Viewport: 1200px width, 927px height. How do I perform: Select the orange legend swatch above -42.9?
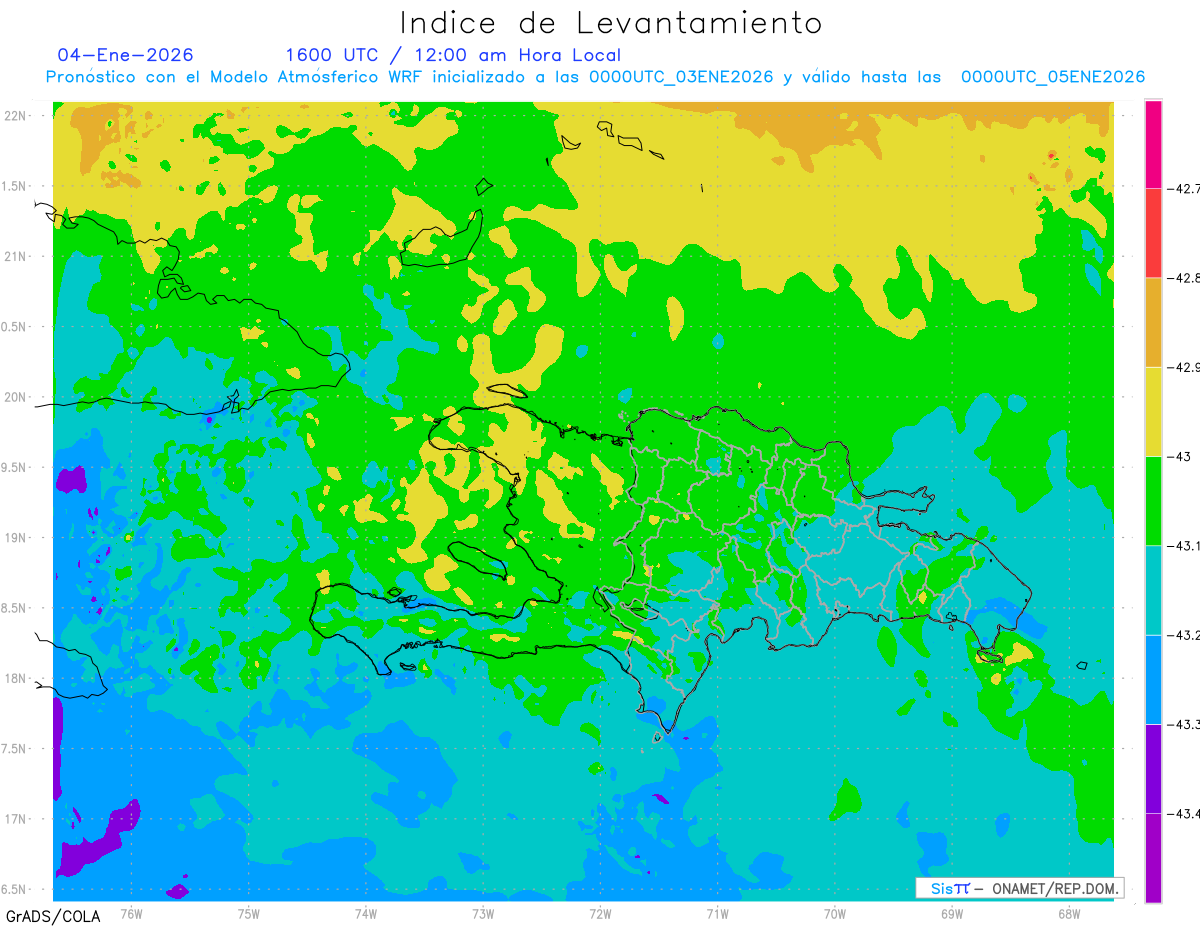tap(1153, 322)
